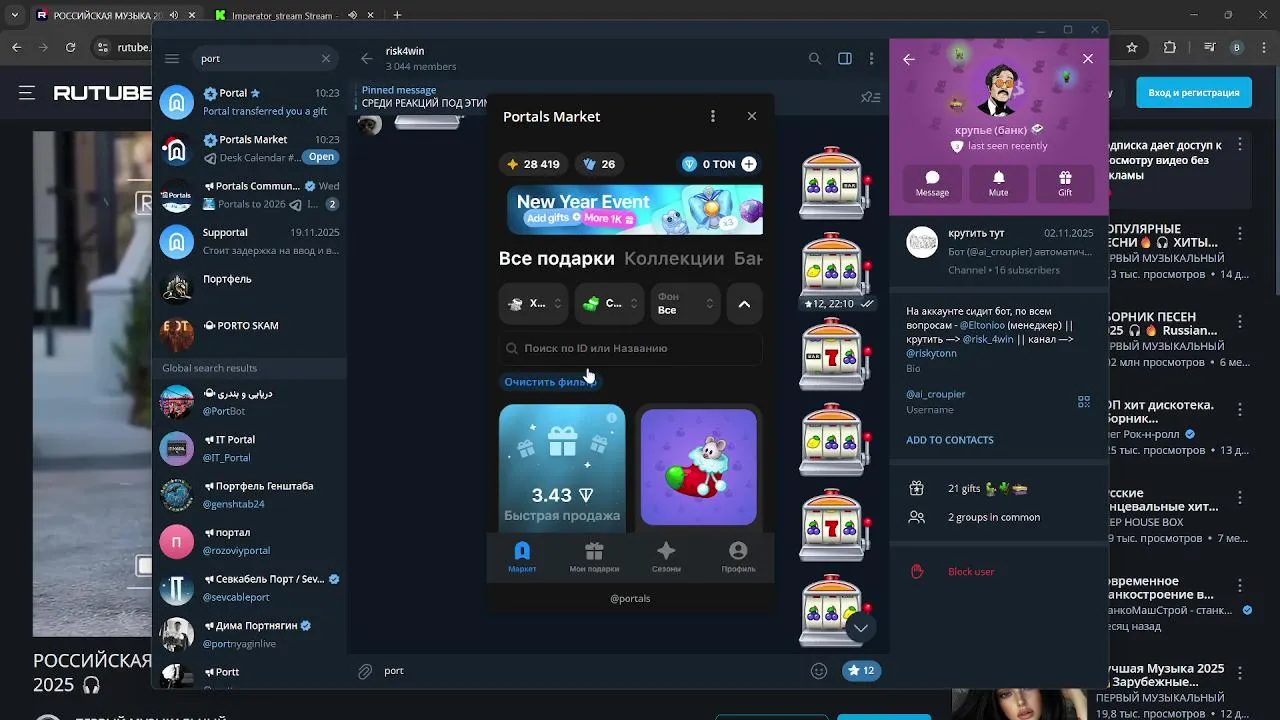The width and height of the screenshot is (1280, 720).
Task: Open the Supportal chat
Action: point(249,241)
